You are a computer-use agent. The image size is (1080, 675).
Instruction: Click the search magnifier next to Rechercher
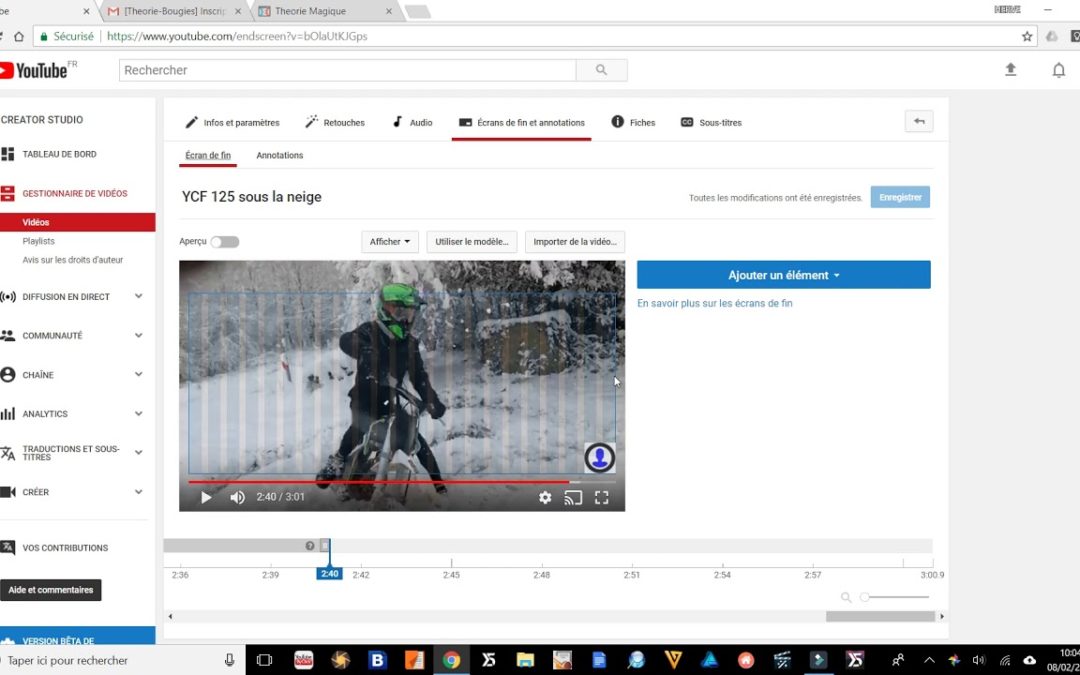pyautogui.click(x=601, y=70)
